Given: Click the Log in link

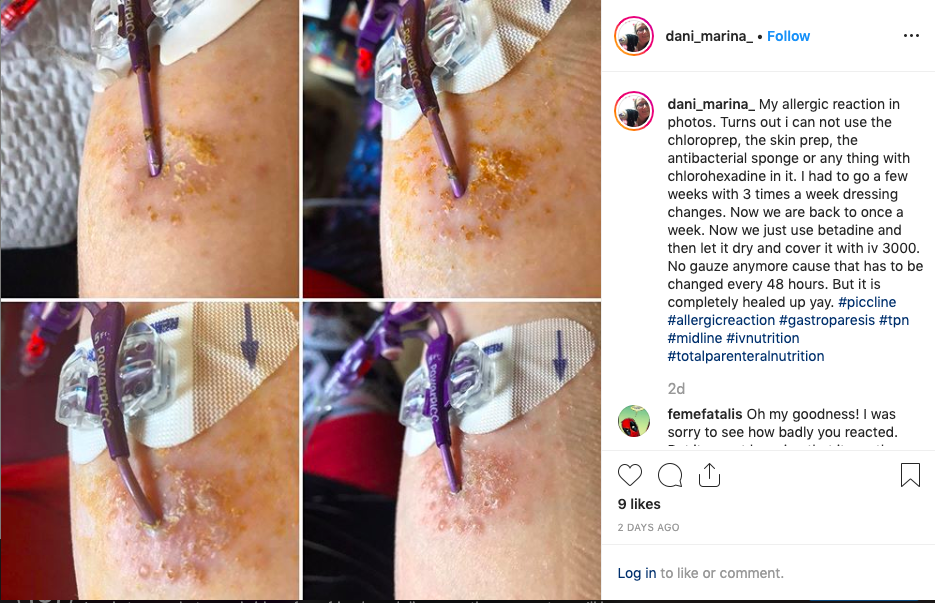Looking at the screenshot, I should pyautogui.click(x=636, y=573).
